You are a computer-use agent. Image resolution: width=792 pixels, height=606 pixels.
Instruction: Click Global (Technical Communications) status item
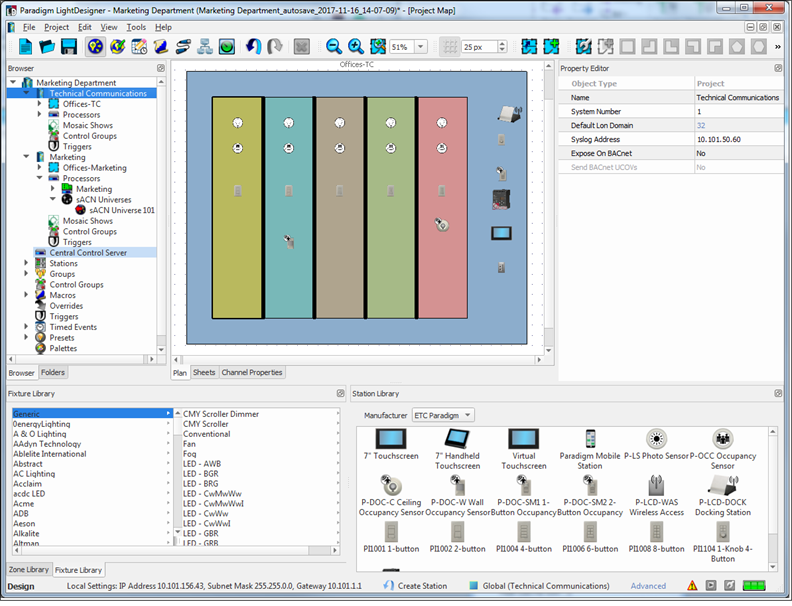pyautogui.click(x=539, y=586)
